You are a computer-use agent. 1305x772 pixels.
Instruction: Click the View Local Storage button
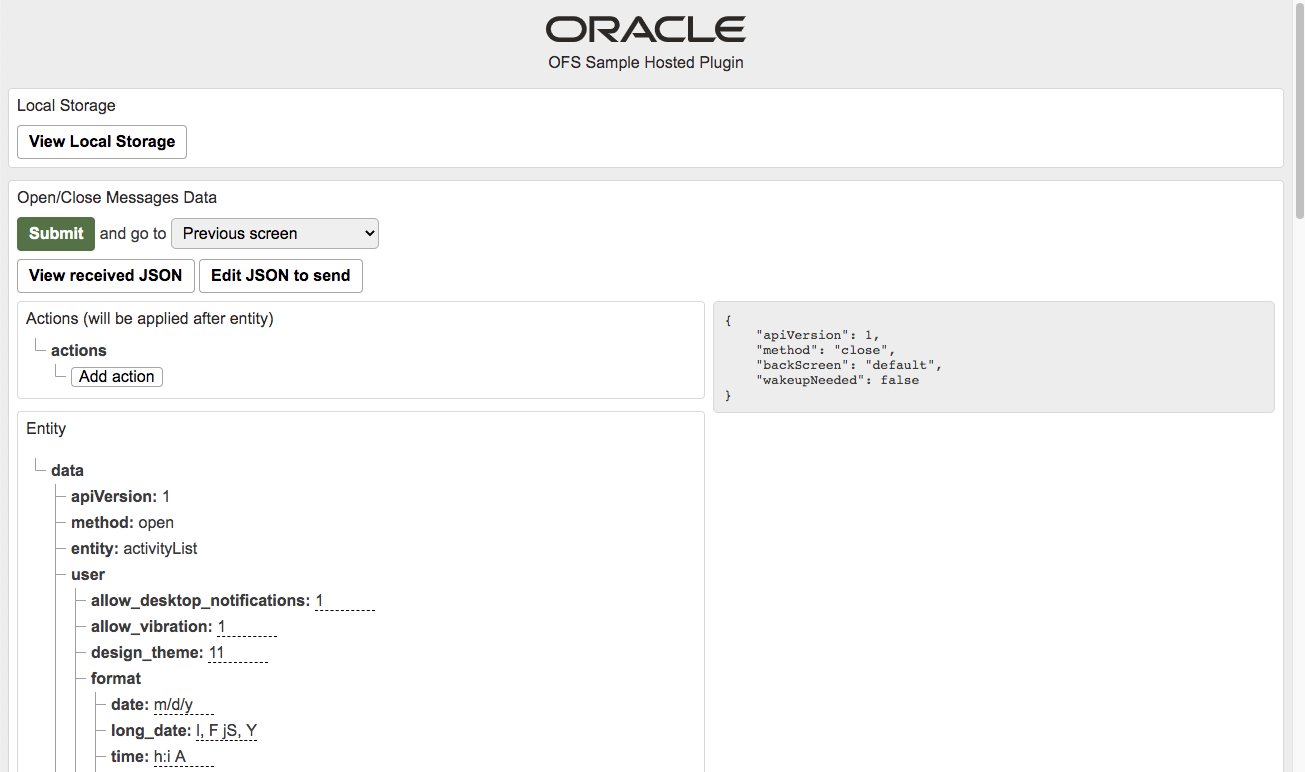[x=101, y=141]
